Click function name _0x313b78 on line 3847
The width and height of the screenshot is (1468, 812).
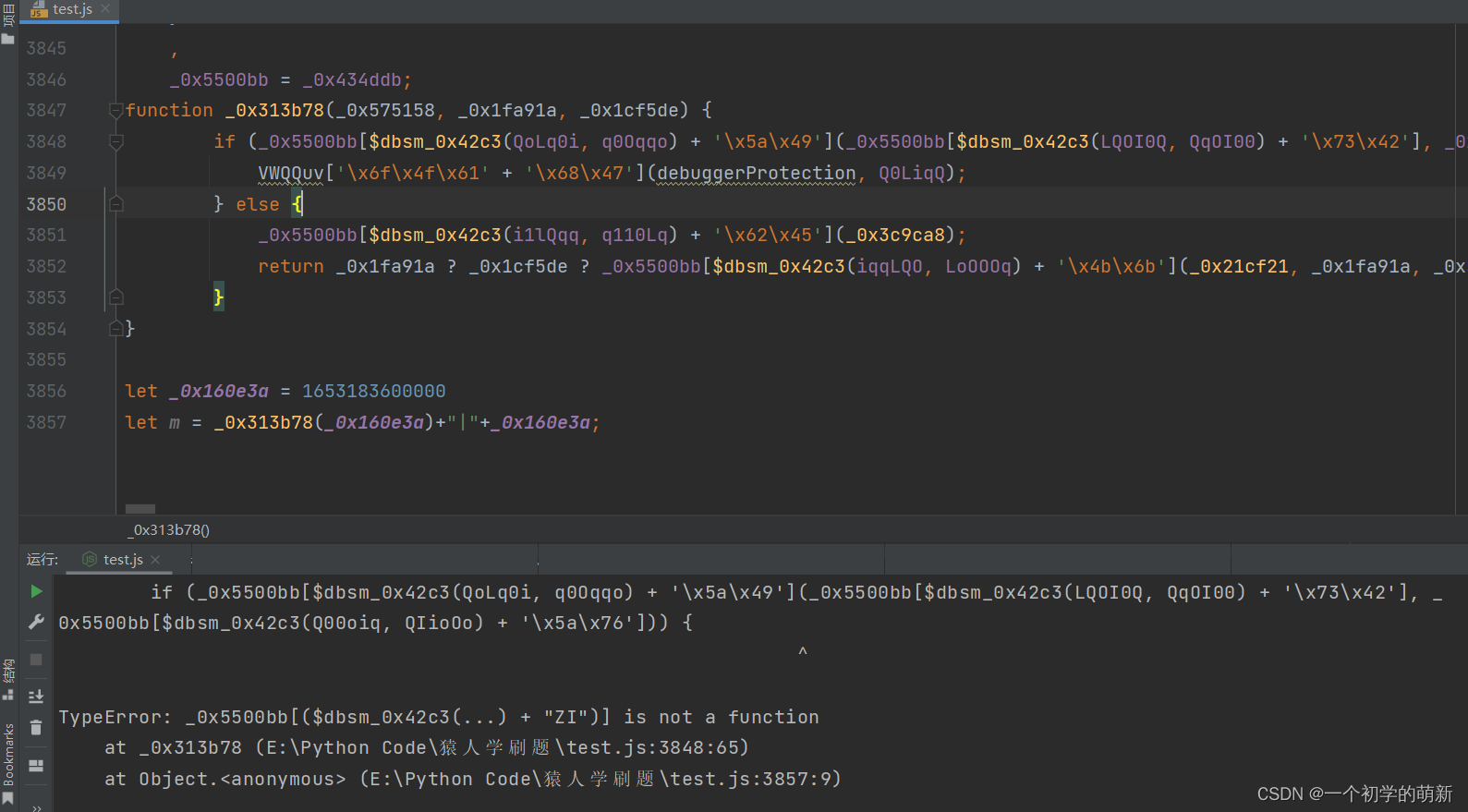[274, 110]
